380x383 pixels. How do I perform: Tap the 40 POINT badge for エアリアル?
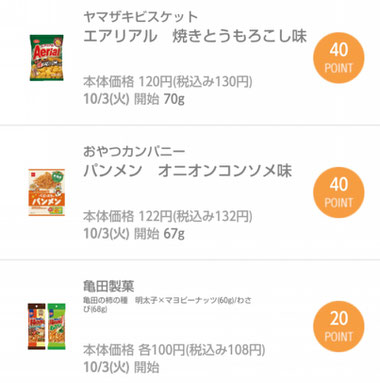[x=338, y=58]
